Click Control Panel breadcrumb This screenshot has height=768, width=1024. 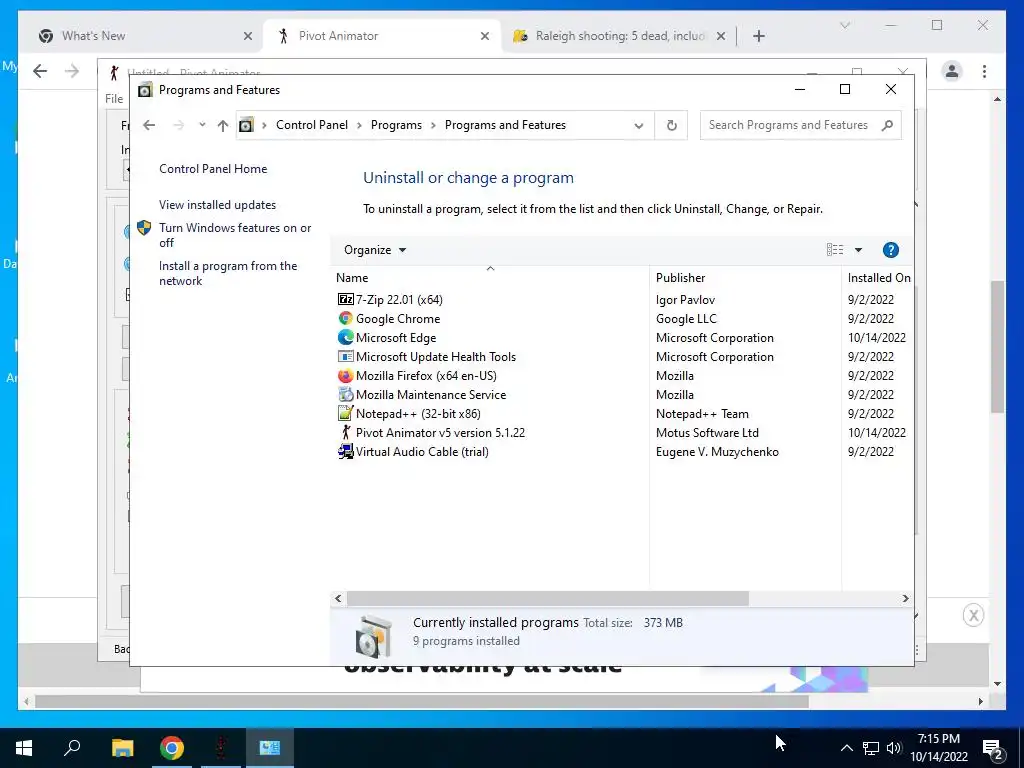[312, 125]
